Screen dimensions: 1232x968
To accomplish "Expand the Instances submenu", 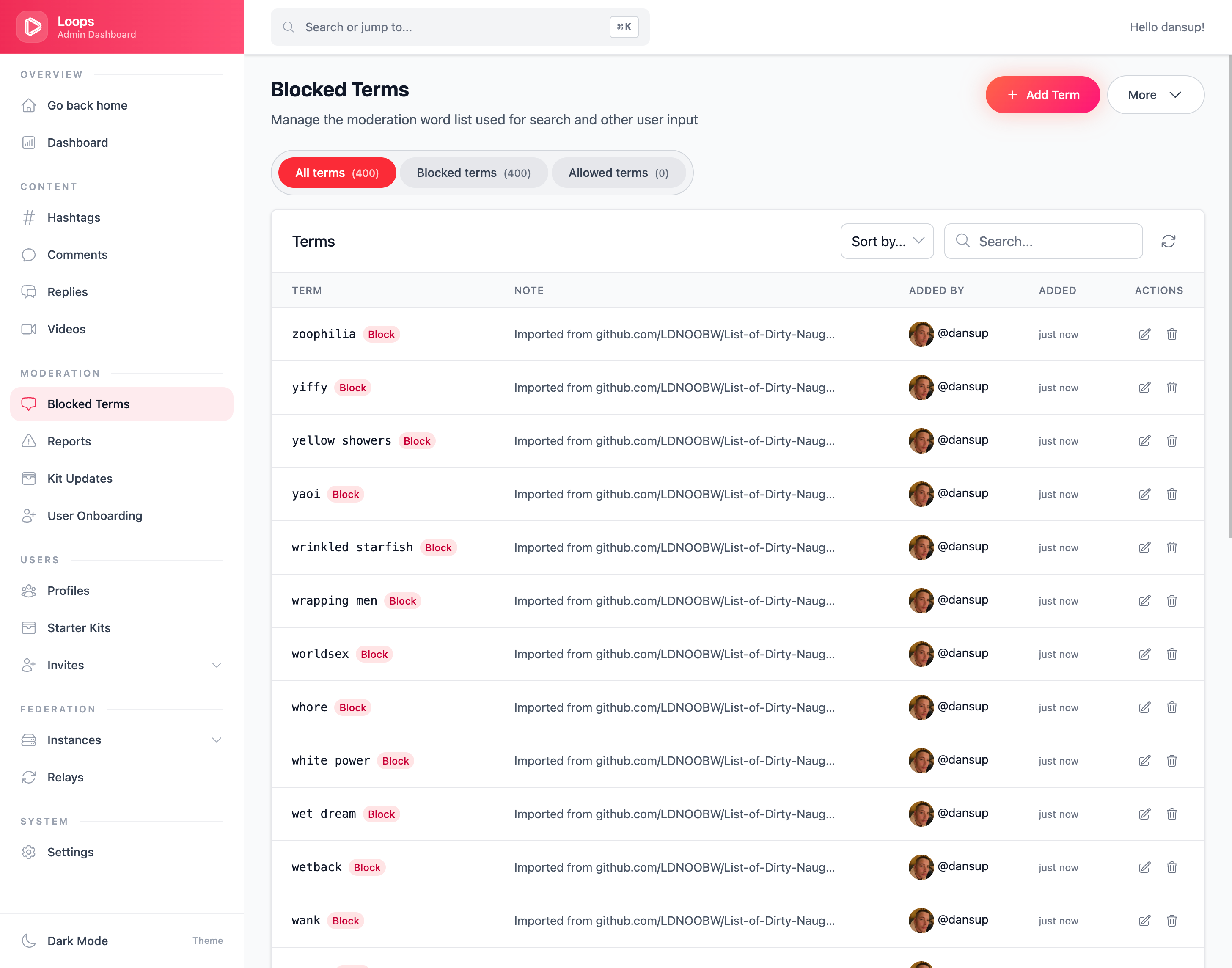I will (217, 740).
